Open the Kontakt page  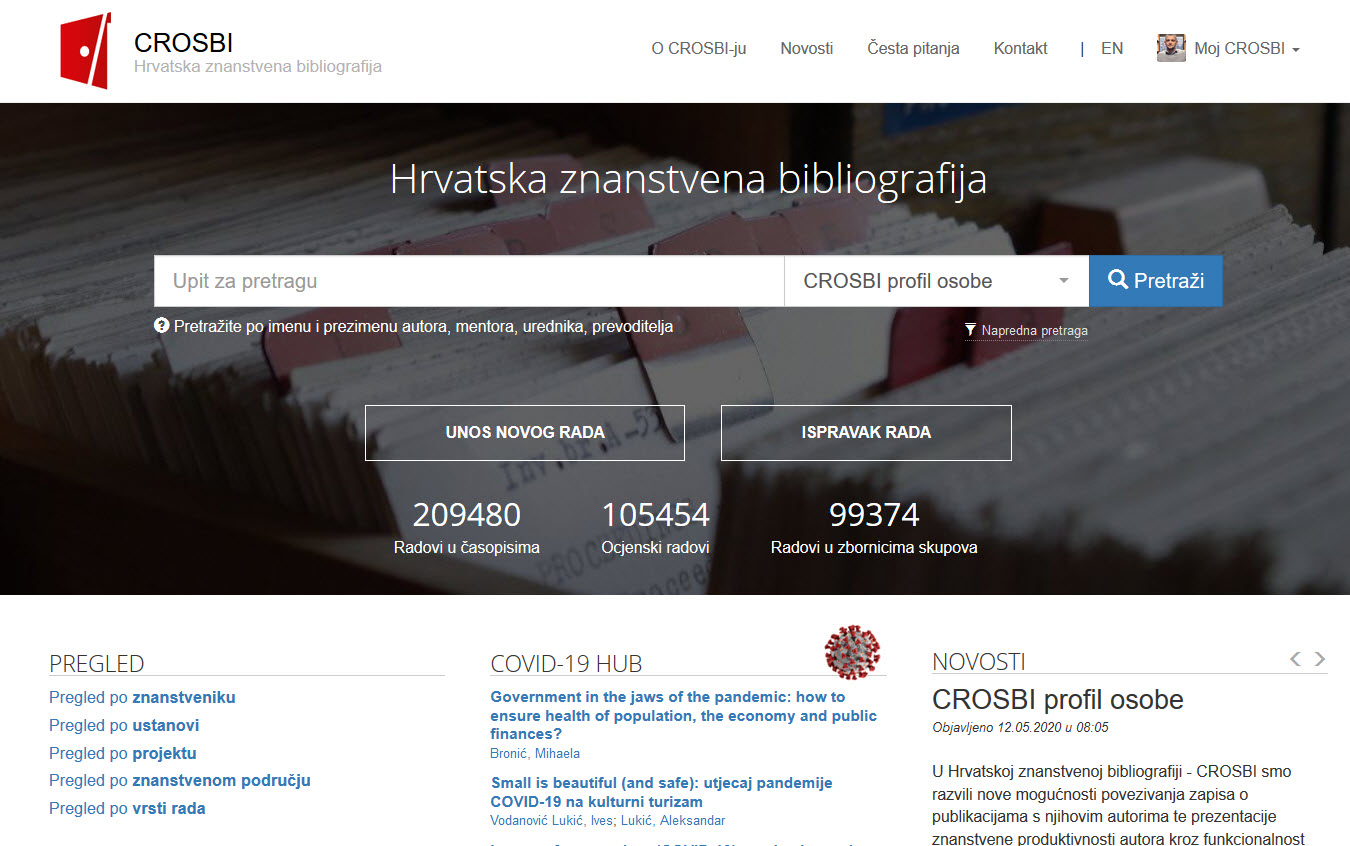(x=1020, y=48)
